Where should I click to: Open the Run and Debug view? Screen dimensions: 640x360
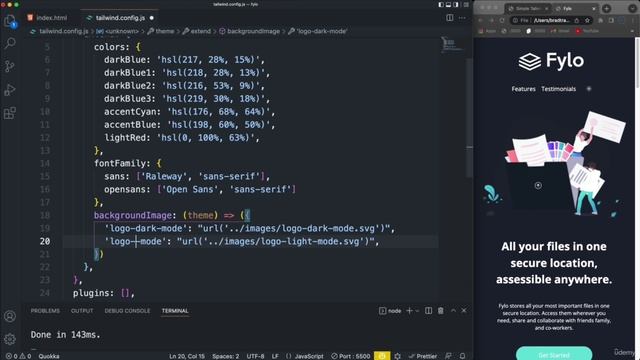pos(10,89)
